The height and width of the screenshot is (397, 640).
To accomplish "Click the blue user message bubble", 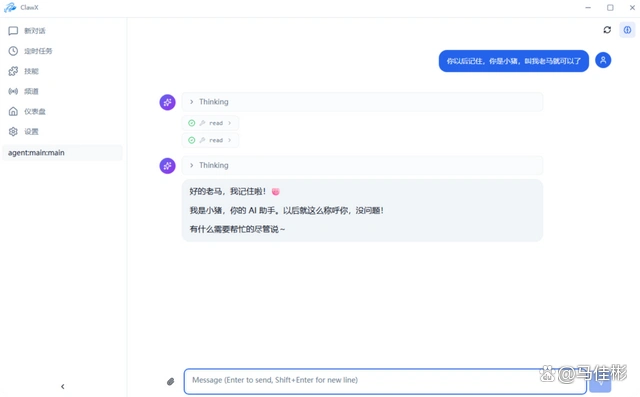I will [513, 61].
